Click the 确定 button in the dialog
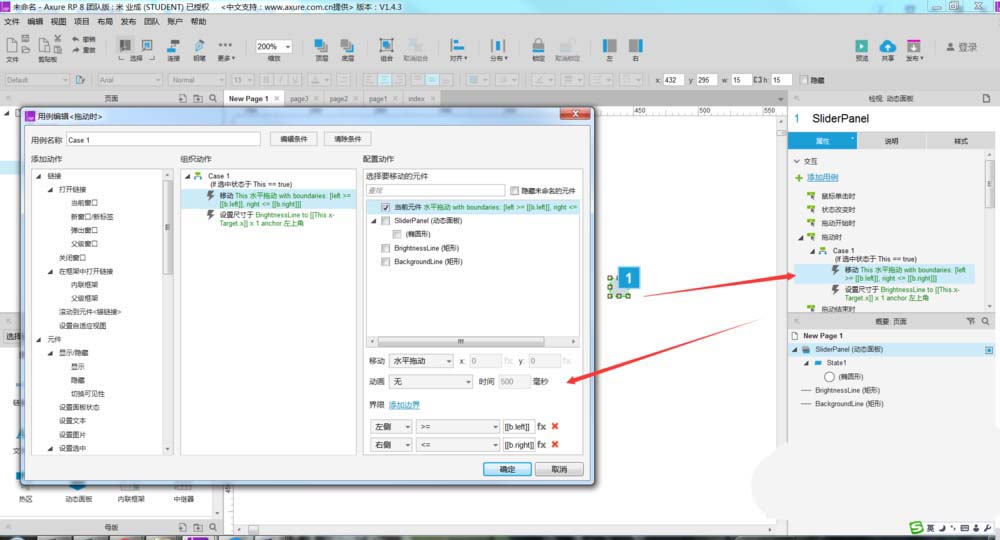Screen dimensions: 1000x540 507,469
